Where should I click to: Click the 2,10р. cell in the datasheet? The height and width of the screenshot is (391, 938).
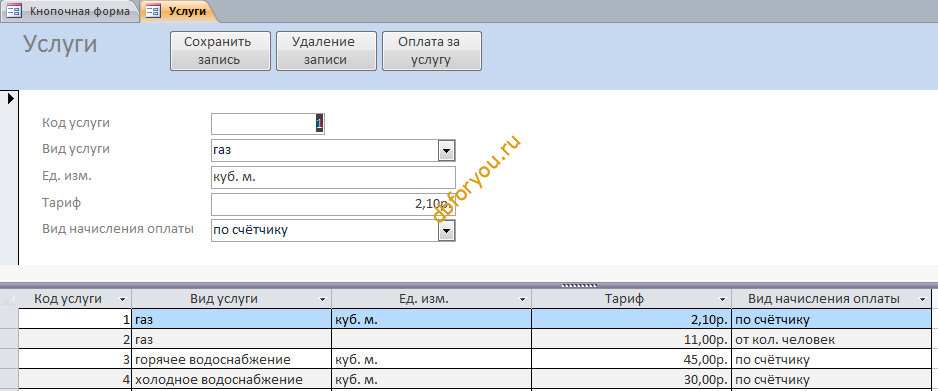point(631,320)
